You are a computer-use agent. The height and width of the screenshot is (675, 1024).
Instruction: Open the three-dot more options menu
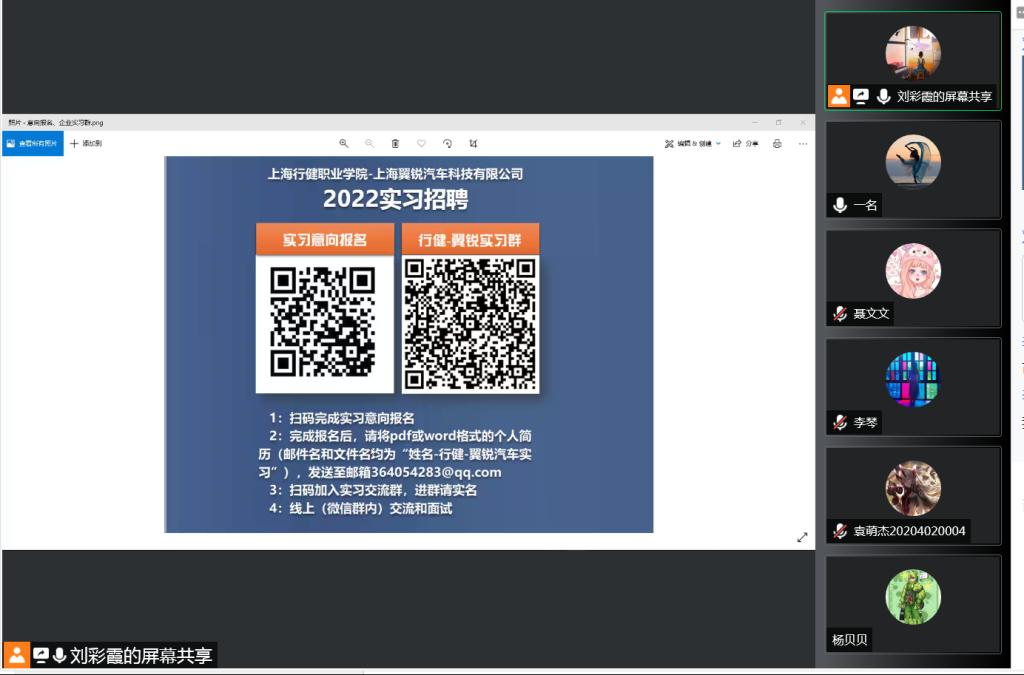click(x=802, y=144)
